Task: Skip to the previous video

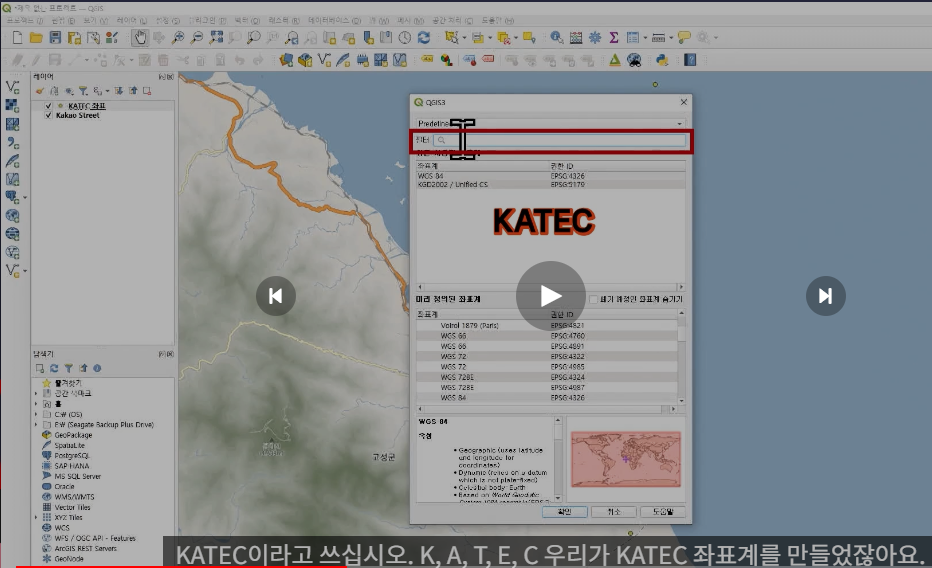Action: (x=276, y=296)
